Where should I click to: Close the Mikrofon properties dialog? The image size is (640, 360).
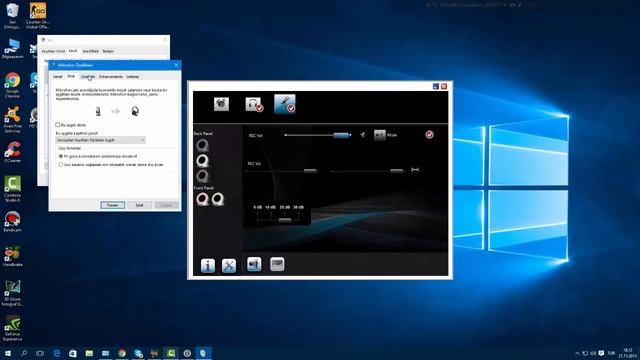click(x=176, y=65)
